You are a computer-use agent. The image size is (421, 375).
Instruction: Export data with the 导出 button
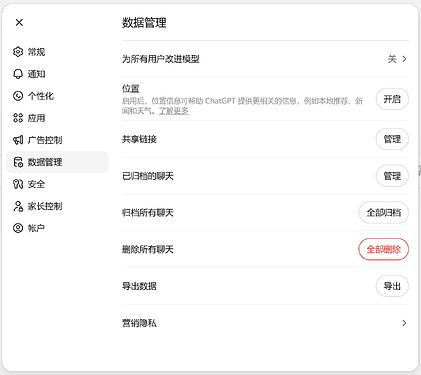392,286
